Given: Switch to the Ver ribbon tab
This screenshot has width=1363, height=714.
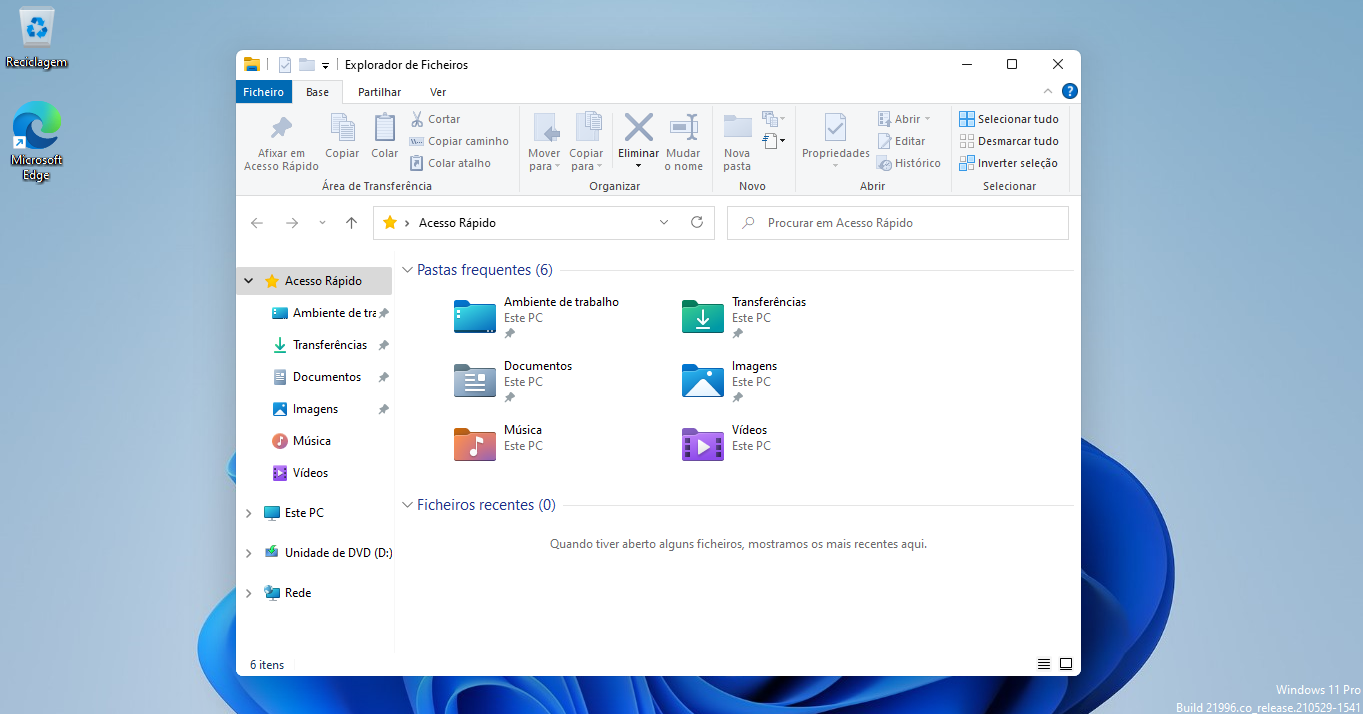Looking at the screenshot, I should pos(438,92).
